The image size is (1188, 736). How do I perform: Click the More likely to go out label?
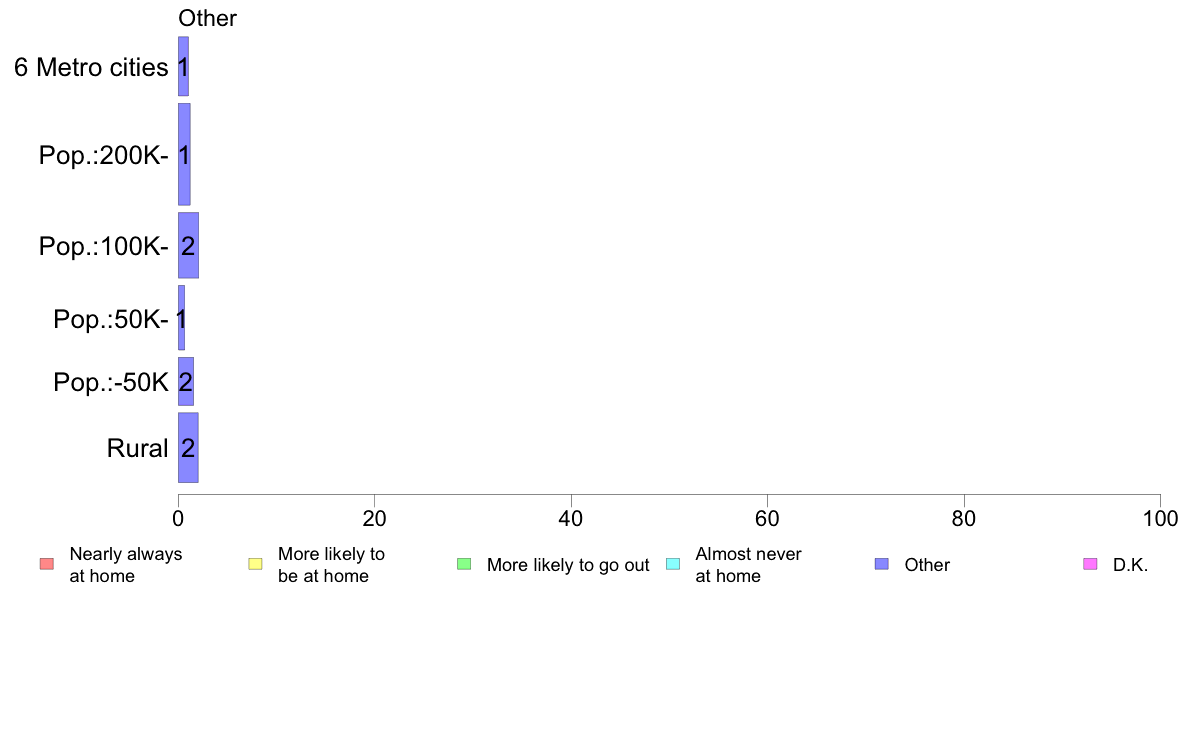click(568, 565)
